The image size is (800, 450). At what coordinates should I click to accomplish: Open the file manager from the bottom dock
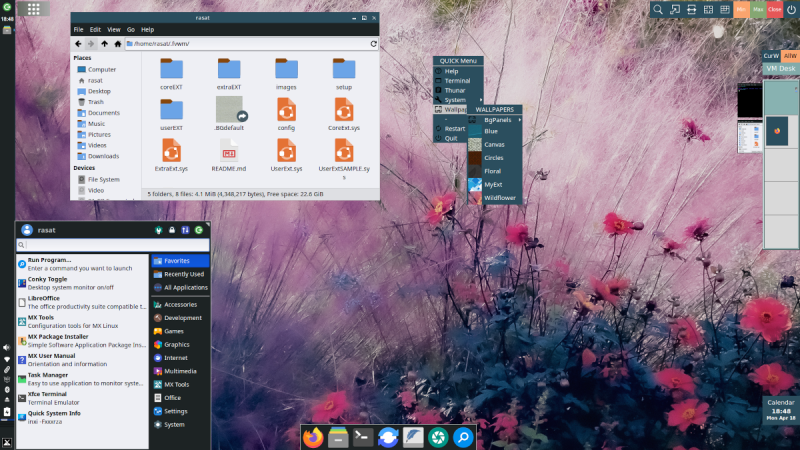(338, 437)
